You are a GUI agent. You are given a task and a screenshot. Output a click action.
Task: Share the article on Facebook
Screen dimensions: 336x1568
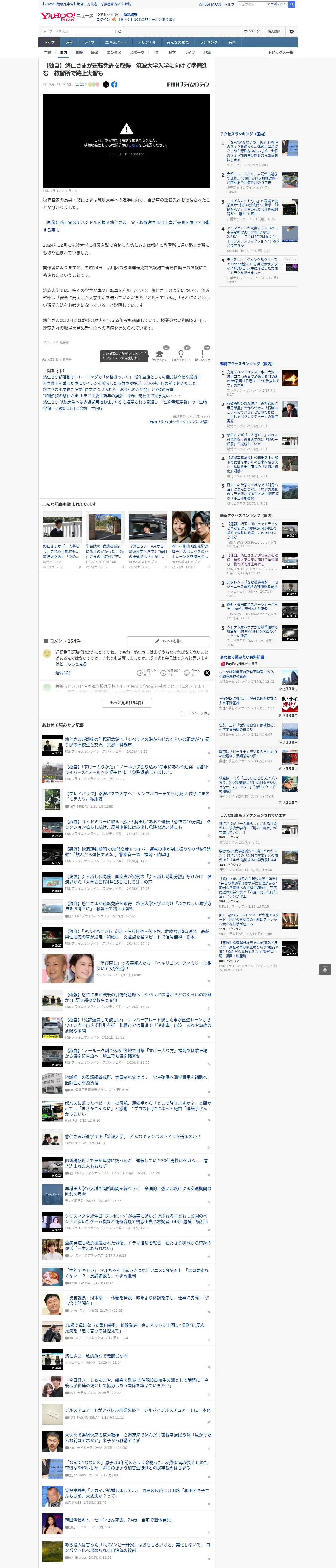(x=114, y=85)
